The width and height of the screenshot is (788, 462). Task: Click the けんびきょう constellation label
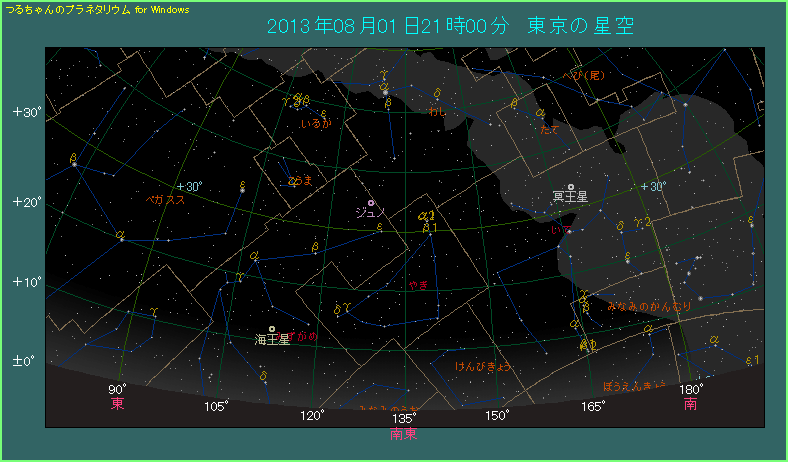point(483,366)
